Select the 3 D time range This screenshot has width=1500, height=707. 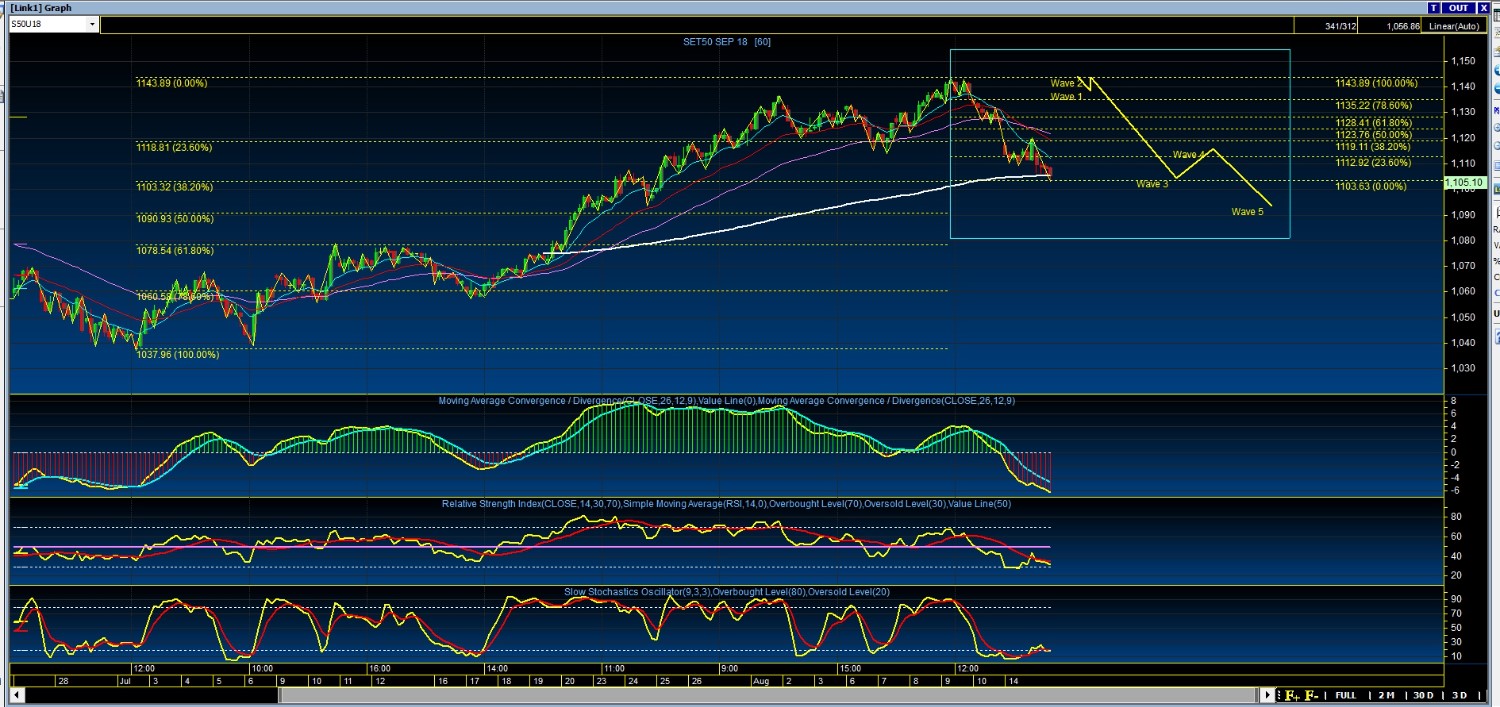point(1459,695)
